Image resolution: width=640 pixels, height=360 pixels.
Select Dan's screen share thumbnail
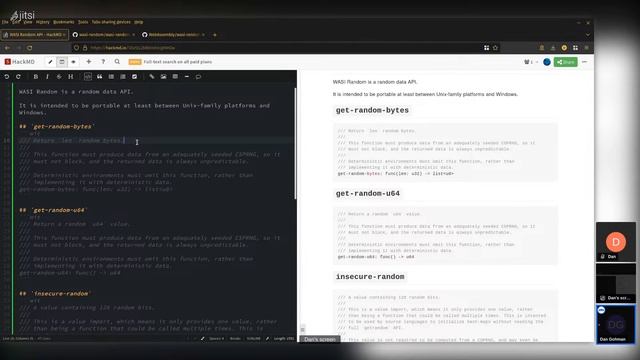[x=616, y=283]
